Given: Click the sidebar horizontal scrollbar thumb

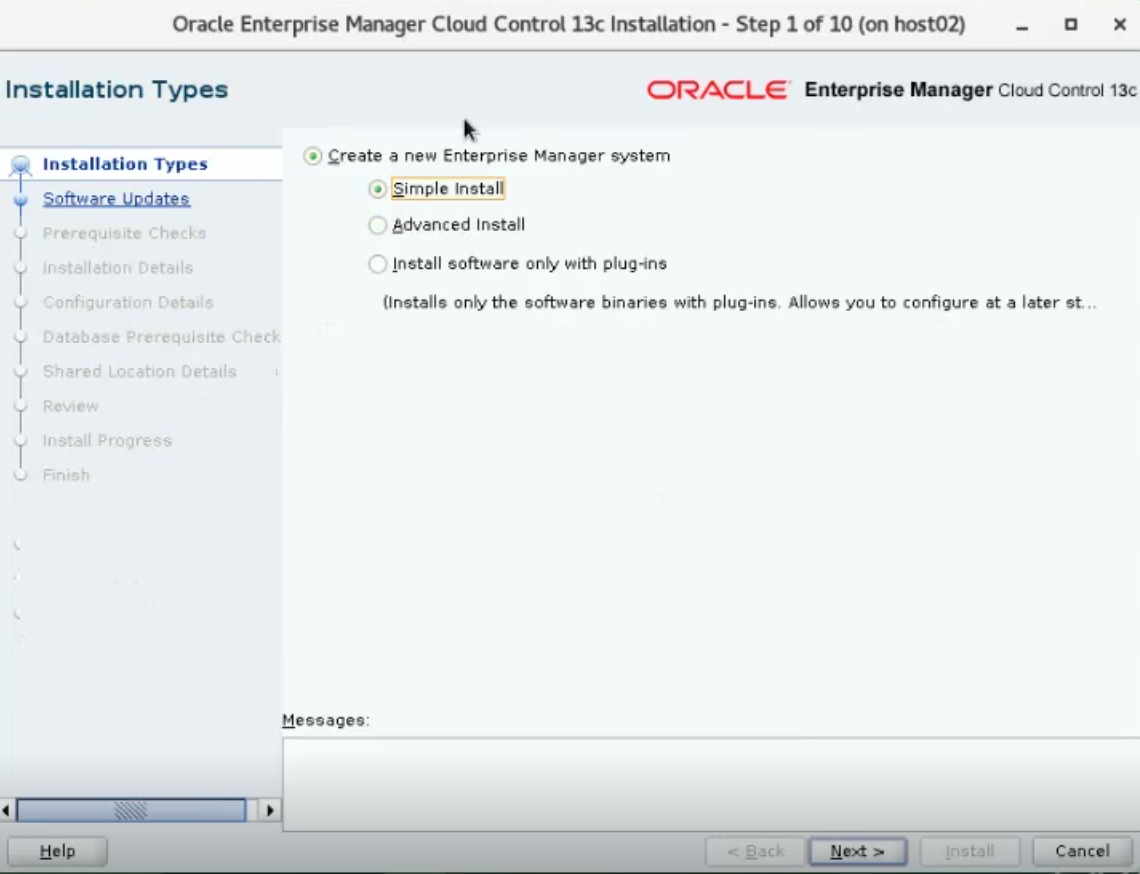Looking at the screenshot, I should click(132, 810).
